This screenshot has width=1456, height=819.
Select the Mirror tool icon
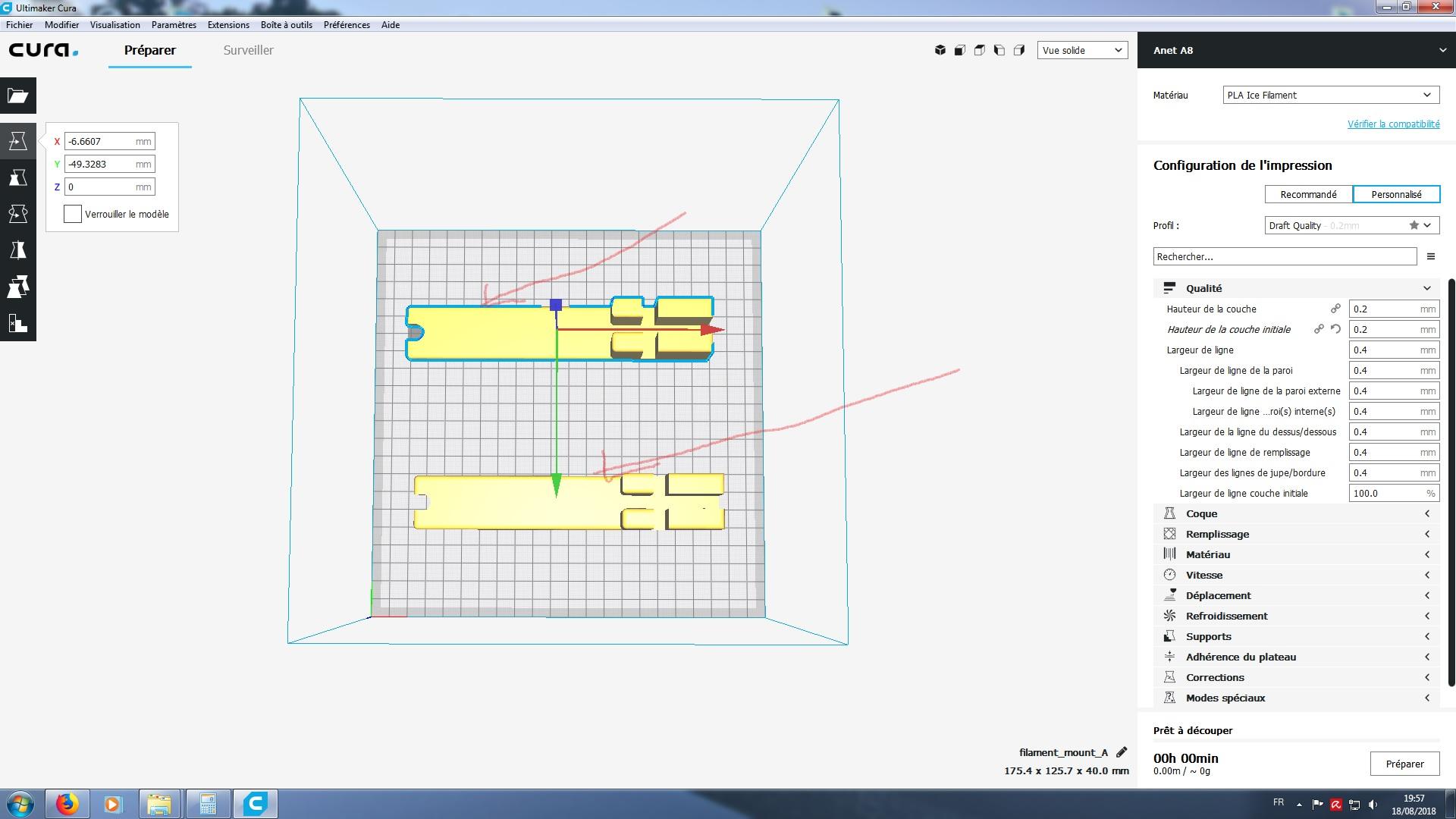pos(18,250)
